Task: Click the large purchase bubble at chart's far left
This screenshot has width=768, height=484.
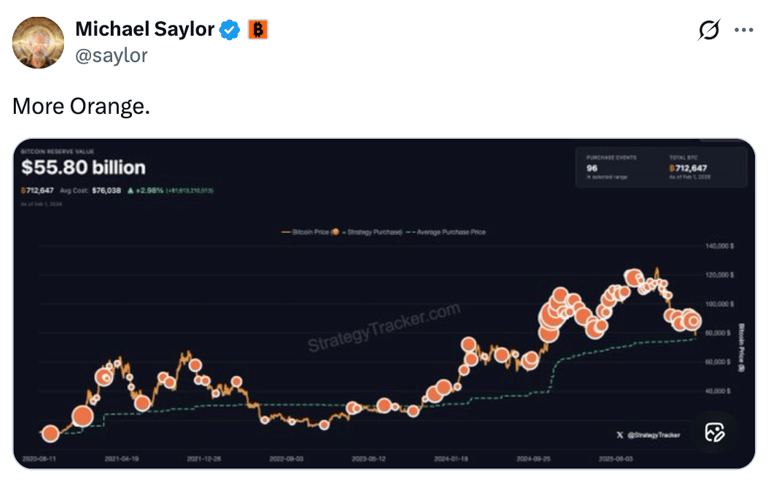Action: (50, 433)
